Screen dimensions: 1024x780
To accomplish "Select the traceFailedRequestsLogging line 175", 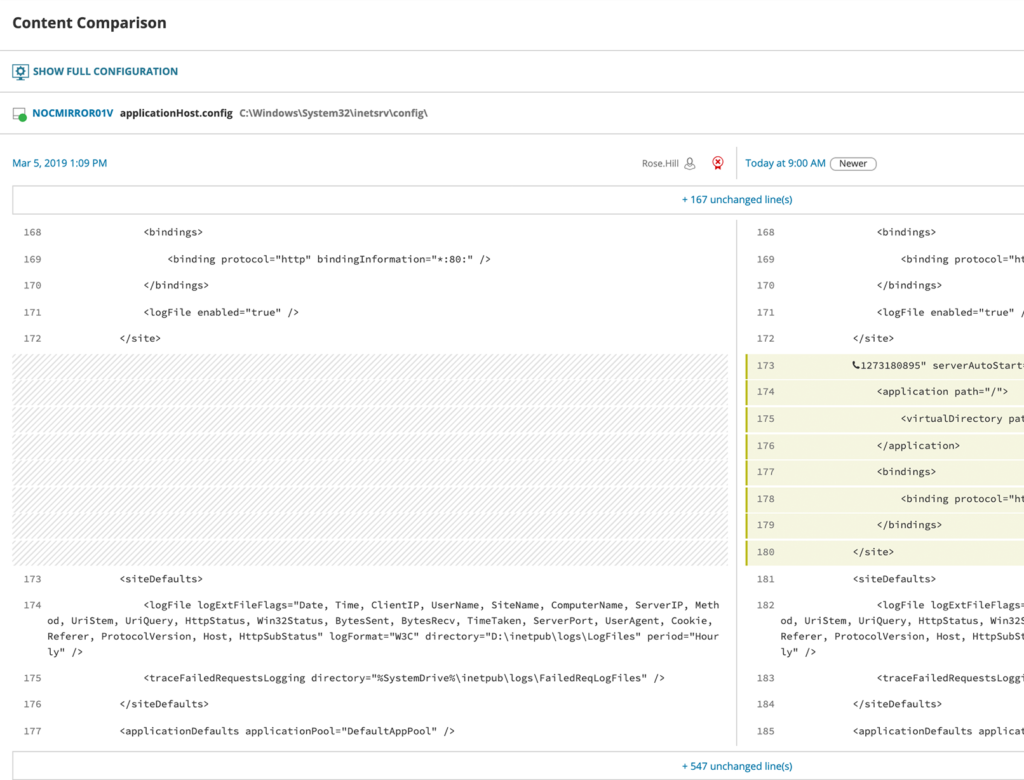I will click(404, 678).
